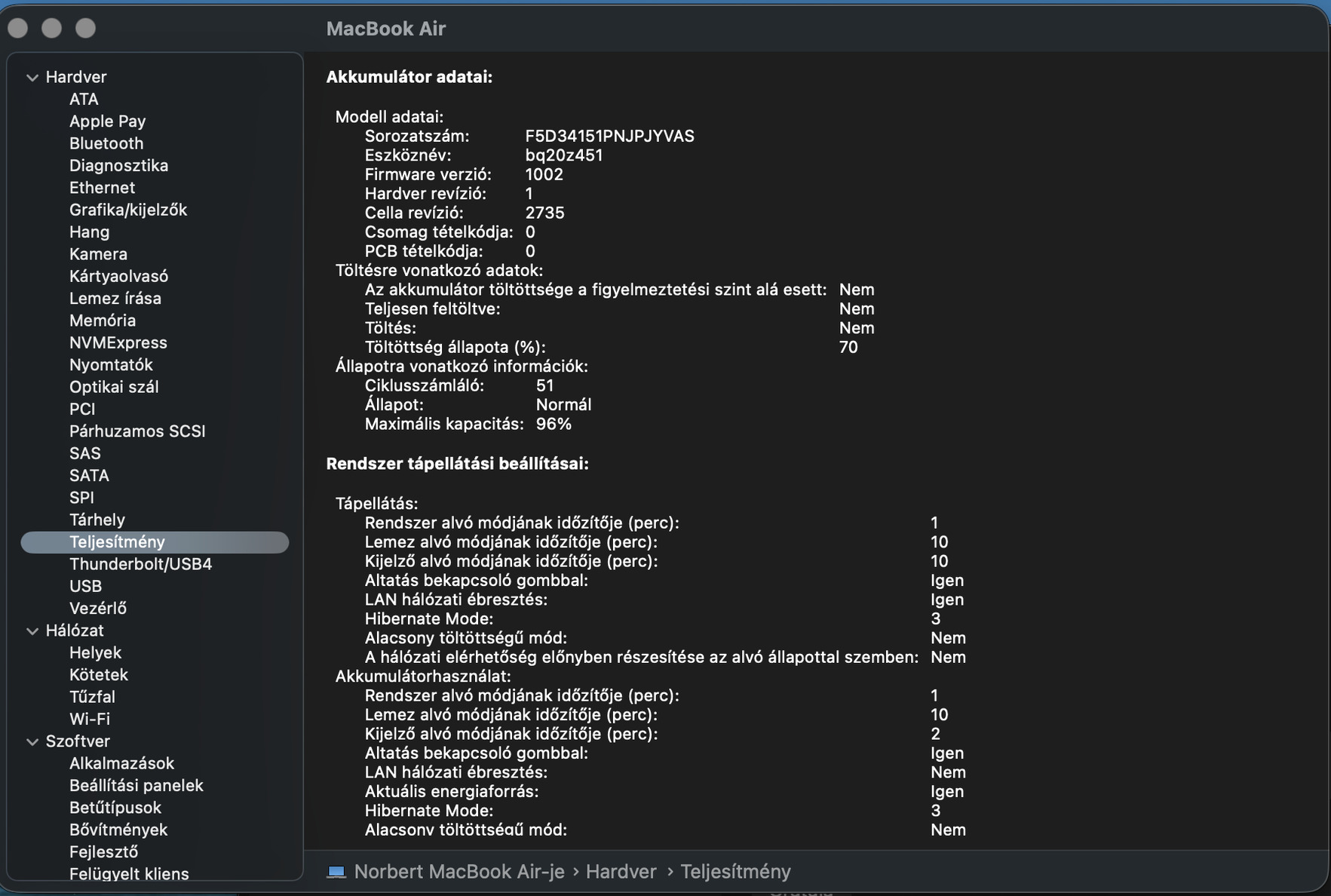Click Rendszer tápellátási beállításai heading
Image resolution: width=1331 pixels, height=896 pixels.
pyautogui.click(x=458, y=464)
